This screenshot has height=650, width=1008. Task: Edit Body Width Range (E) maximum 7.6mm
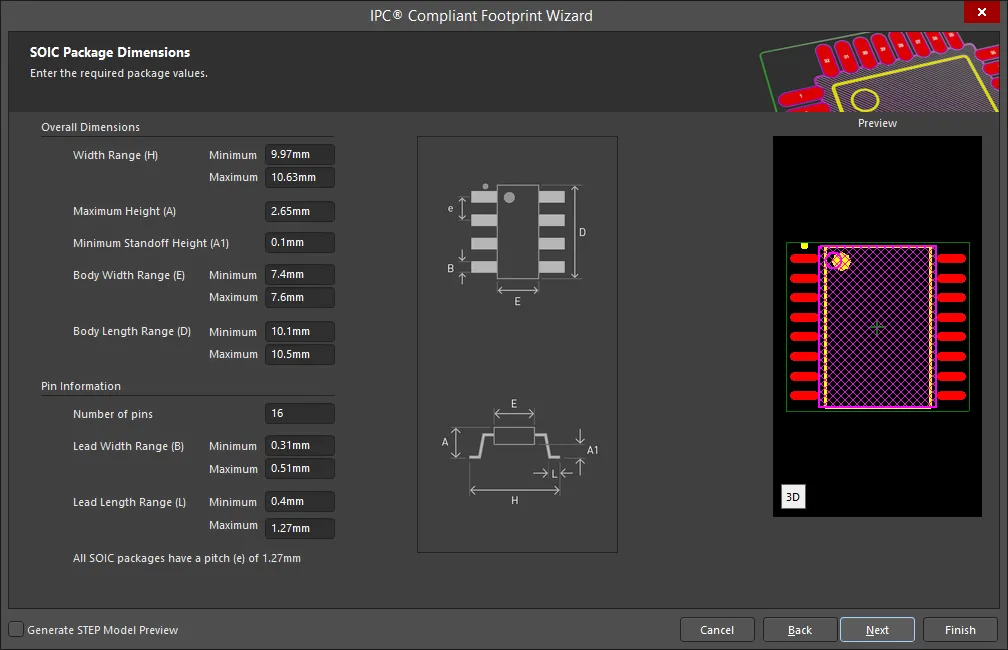click(300, 297)
